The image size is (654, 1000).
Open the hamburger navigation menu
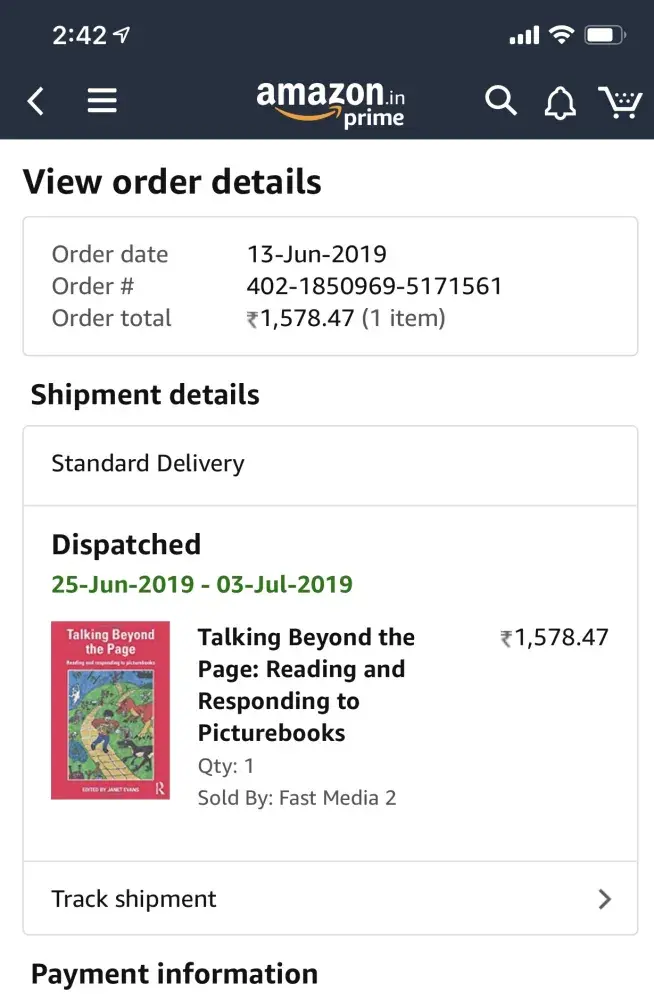click(x=102, y=101)
